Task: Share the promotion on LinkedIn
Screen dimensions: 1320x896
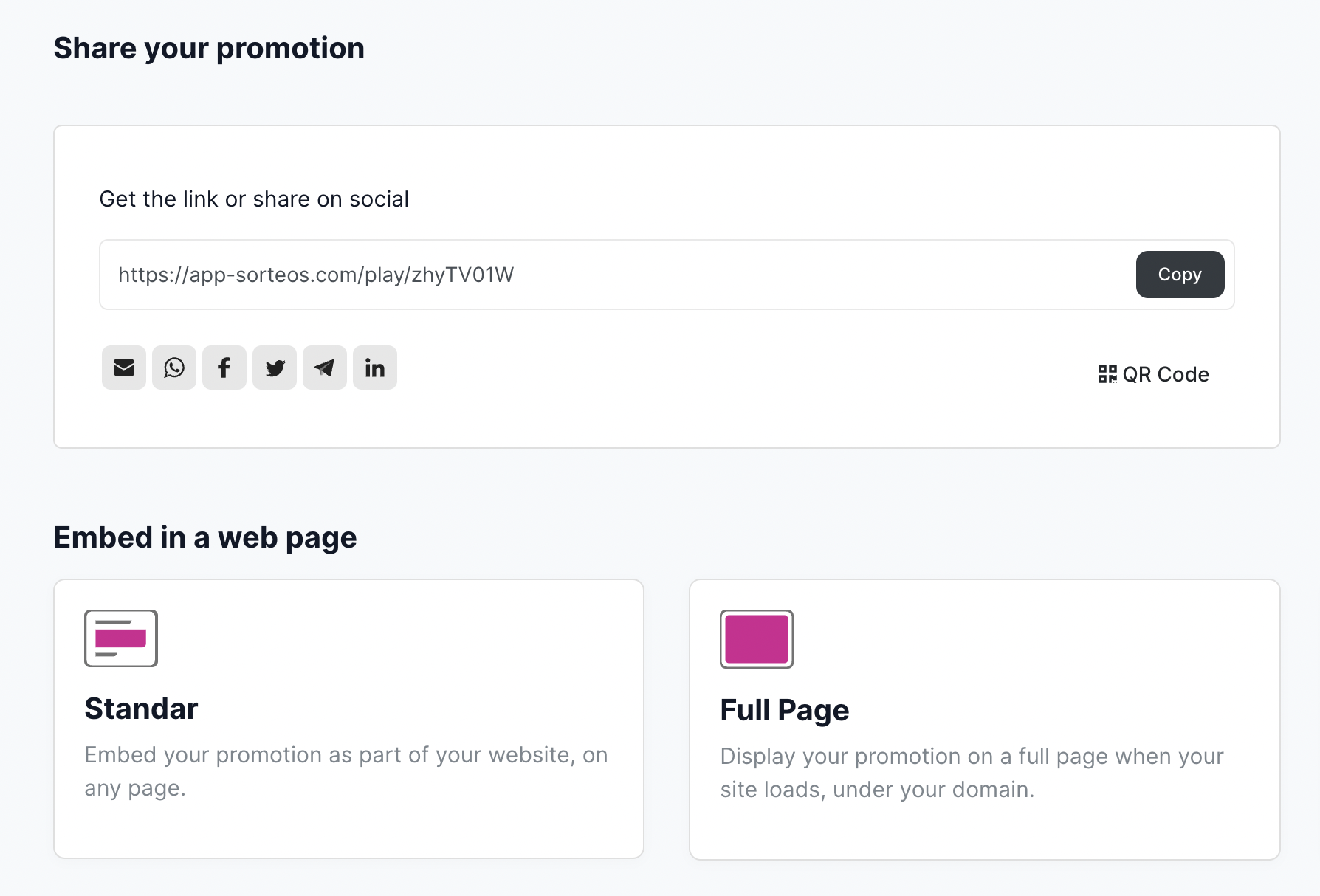Action: (375, 368)
